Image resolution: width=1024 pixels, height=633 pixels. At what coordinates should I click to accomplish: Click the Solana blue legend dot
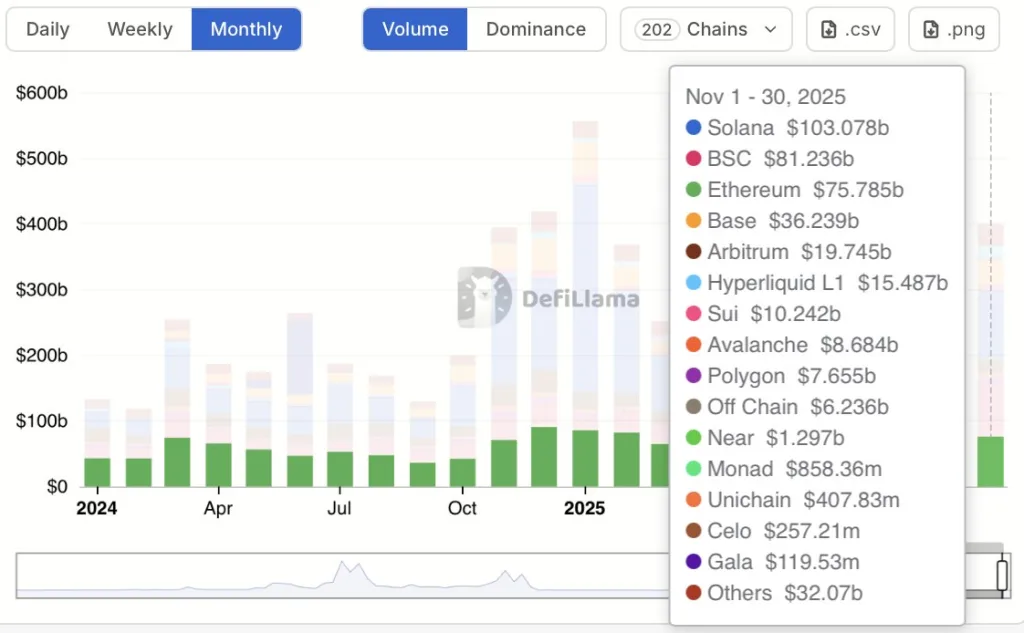(693, 128)
